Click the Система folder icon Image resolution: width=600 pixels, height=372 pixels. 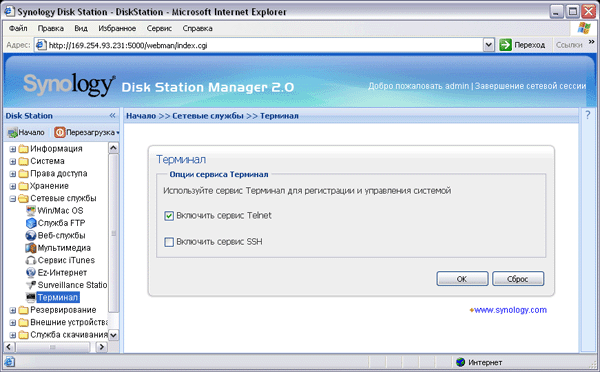[x=24, y=161]
